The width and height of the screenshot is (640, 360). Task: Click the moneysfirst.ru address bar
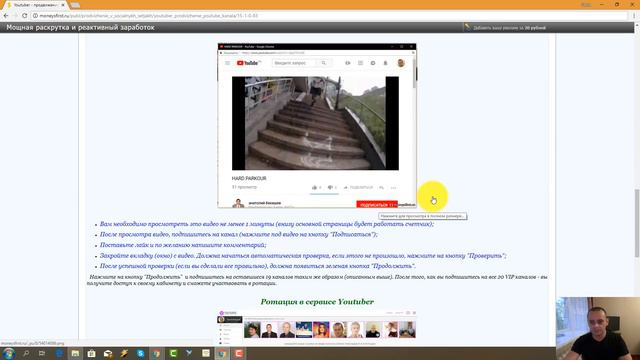pos(330,16)
